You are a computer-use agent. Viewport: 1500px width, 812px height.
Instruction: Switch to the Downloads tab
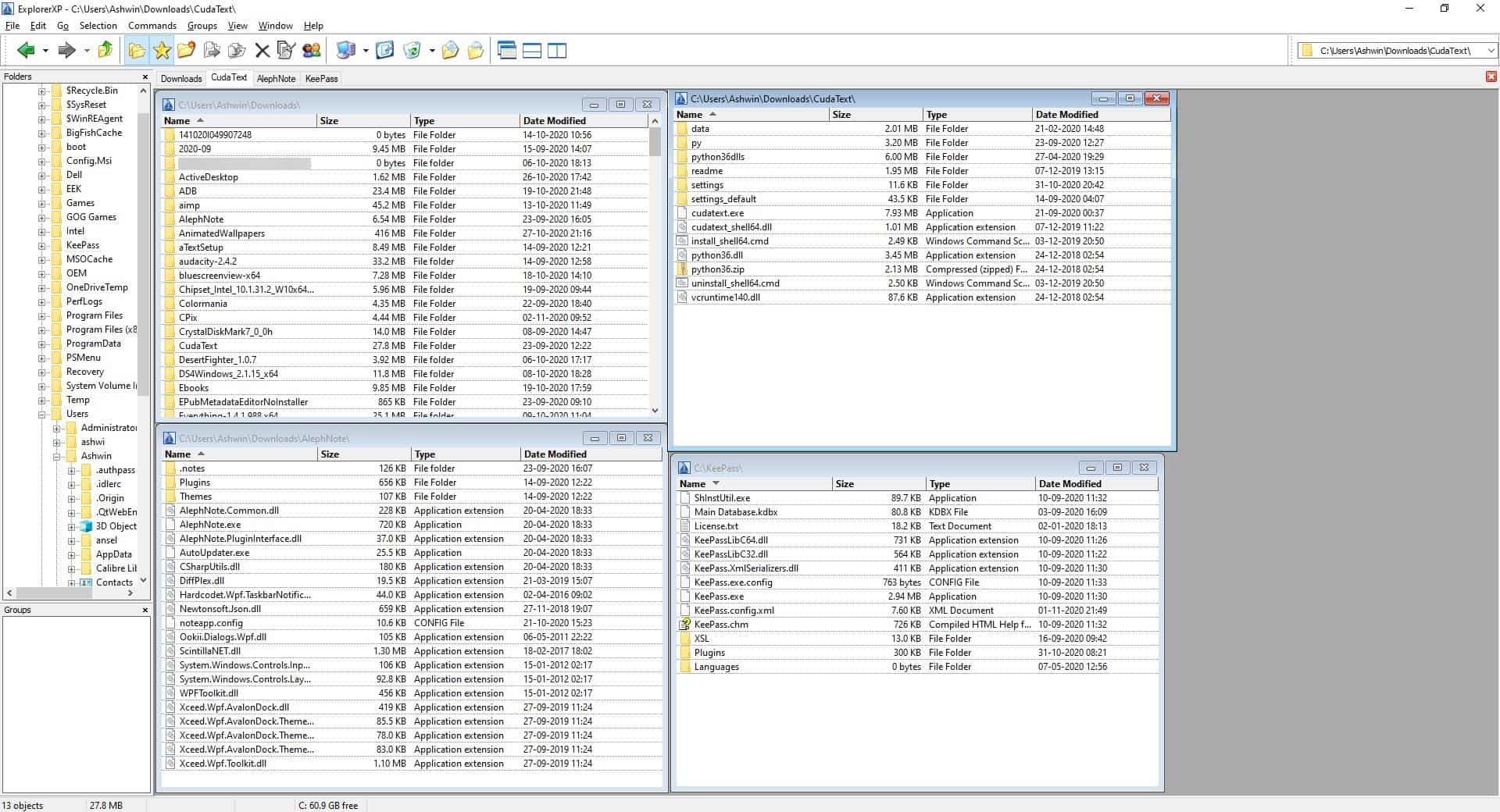181,79
